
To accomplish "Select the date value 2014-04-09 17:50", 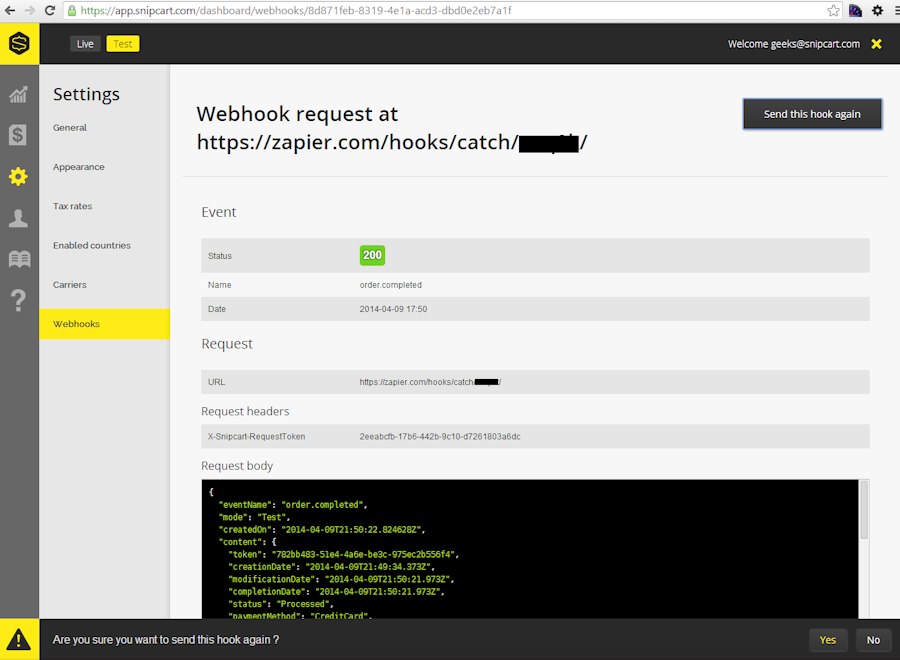I will coord(393,309).
